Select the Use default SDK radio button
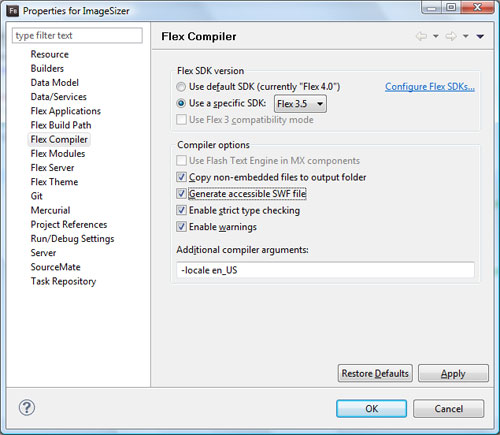This screenshot has height=435, width=500. 181,87
